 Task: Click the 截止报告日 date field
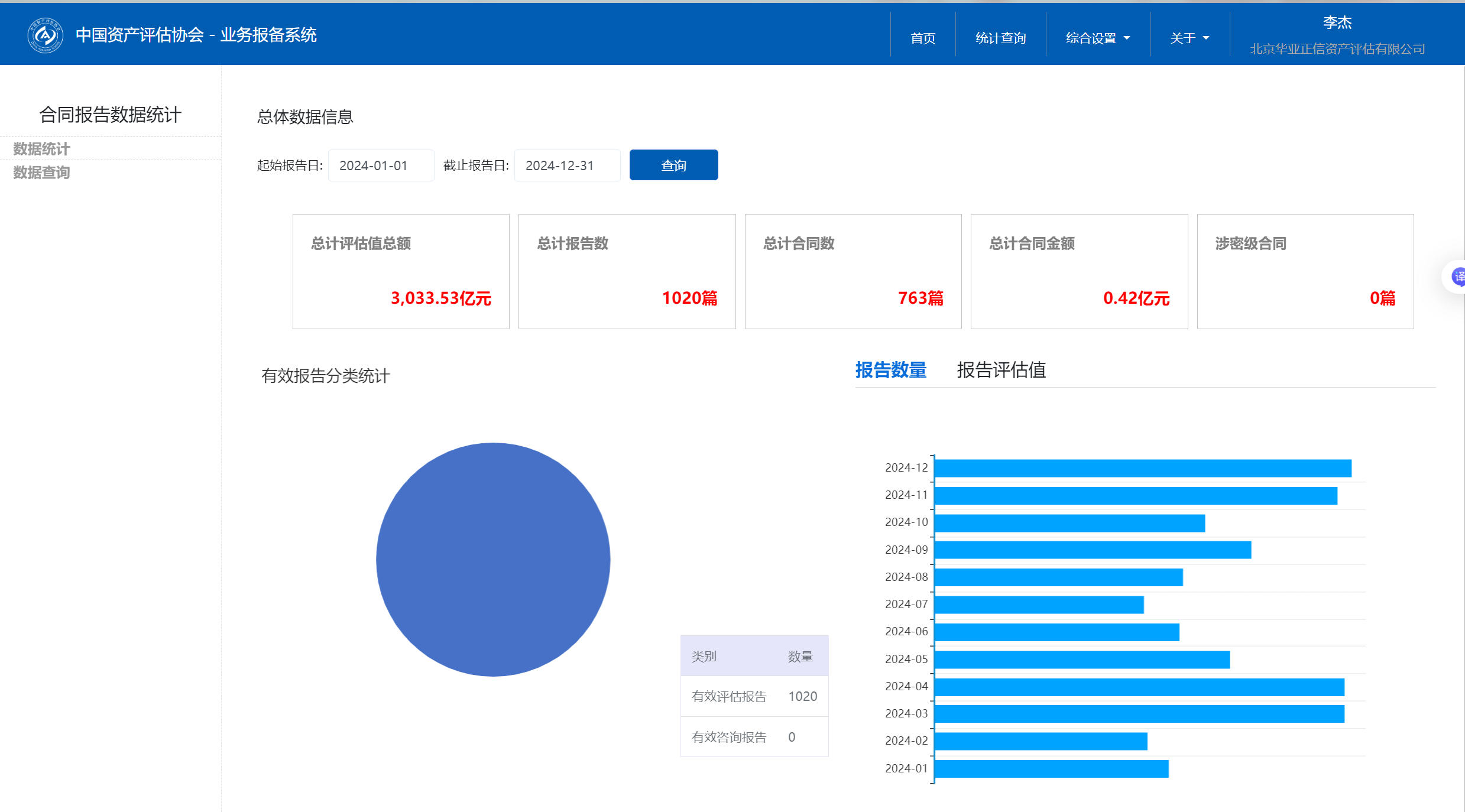566,165
